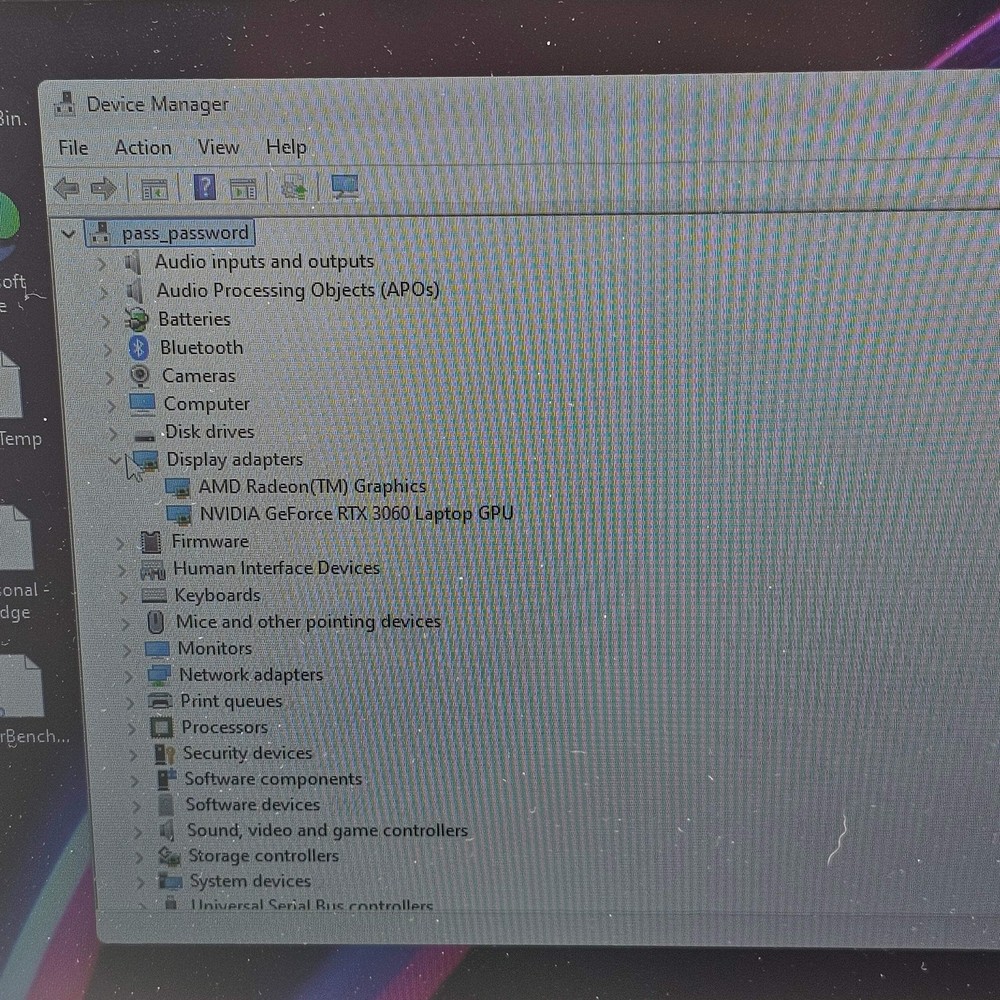Screen dimensions: 1000x1000
Task: Collapse the pass_password root node
Action: coord(68,234)
